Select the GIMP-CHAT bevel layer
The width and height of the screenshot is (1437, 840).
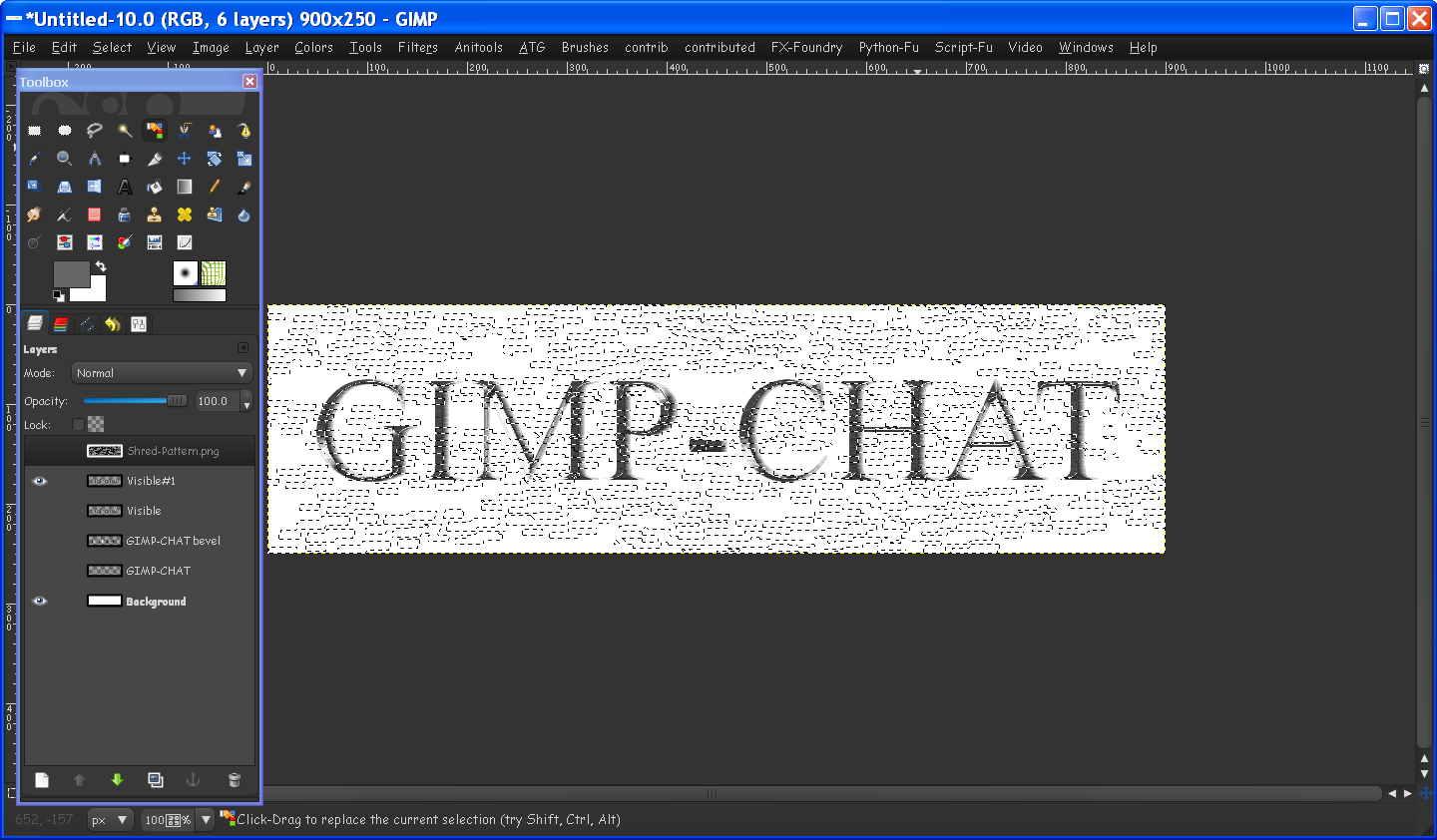point(140,541)
